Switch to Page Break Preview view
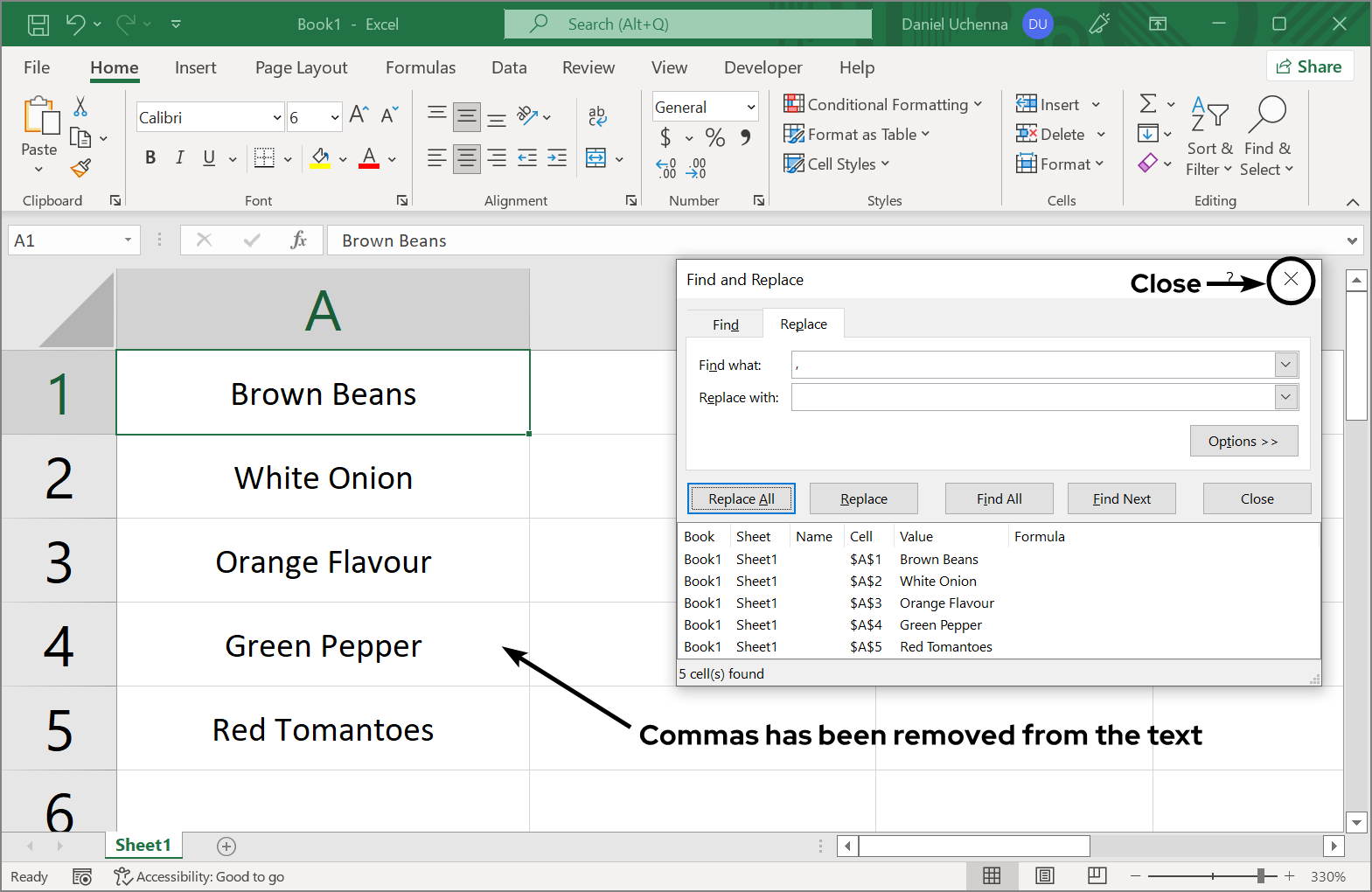 pyautogui.click(x=1097, y=875)
